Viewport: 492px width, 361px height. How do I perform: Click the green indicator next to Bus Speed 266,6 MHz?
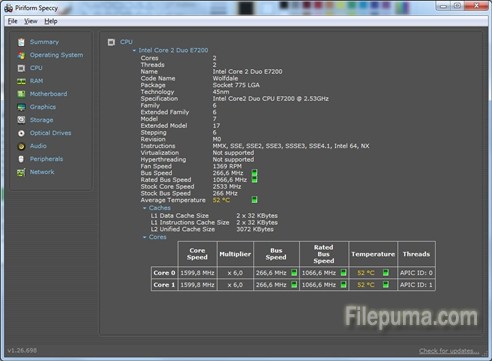tap(254, 173)
